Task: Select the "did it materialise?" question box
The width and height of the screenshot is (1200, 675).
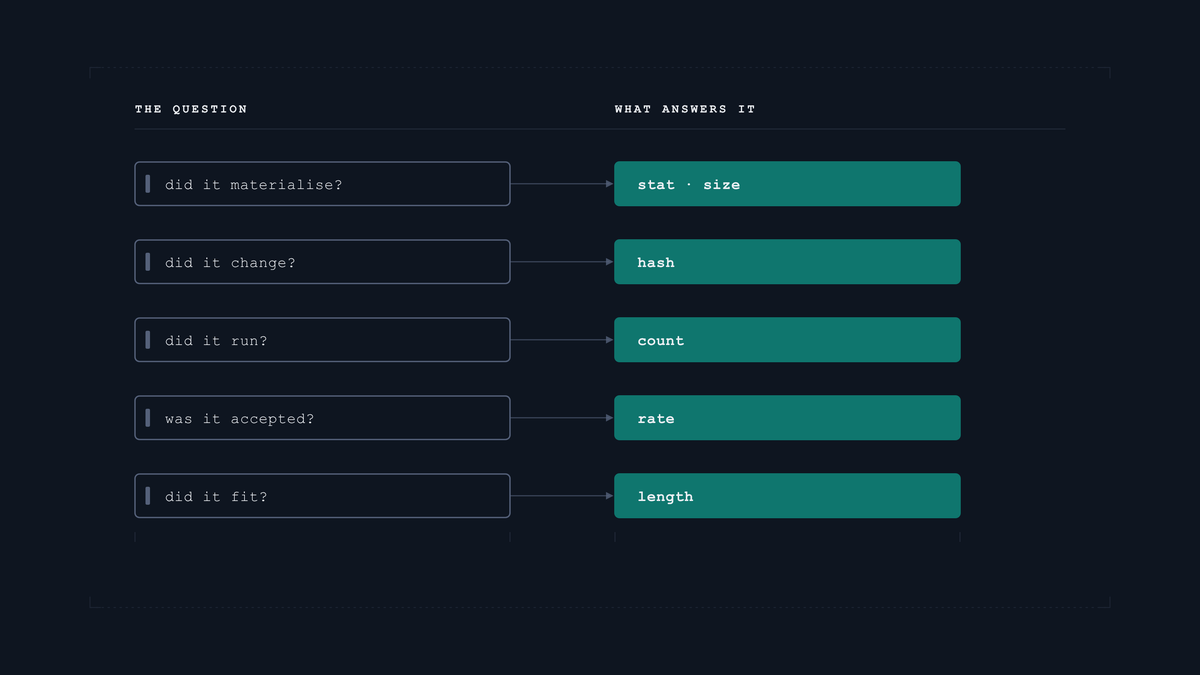Action: point(322,184)
